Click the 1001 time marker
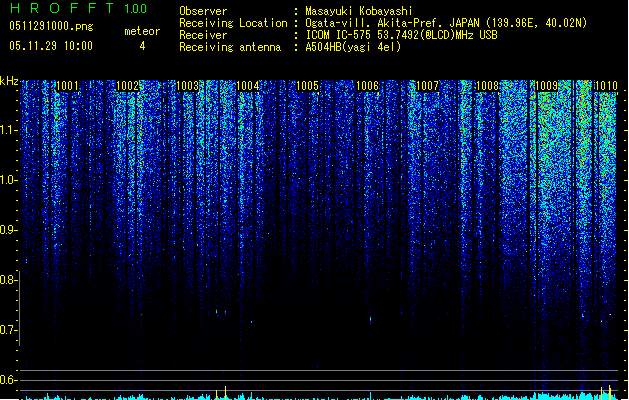Screen dimensions: 629x400 coord(67,85)
